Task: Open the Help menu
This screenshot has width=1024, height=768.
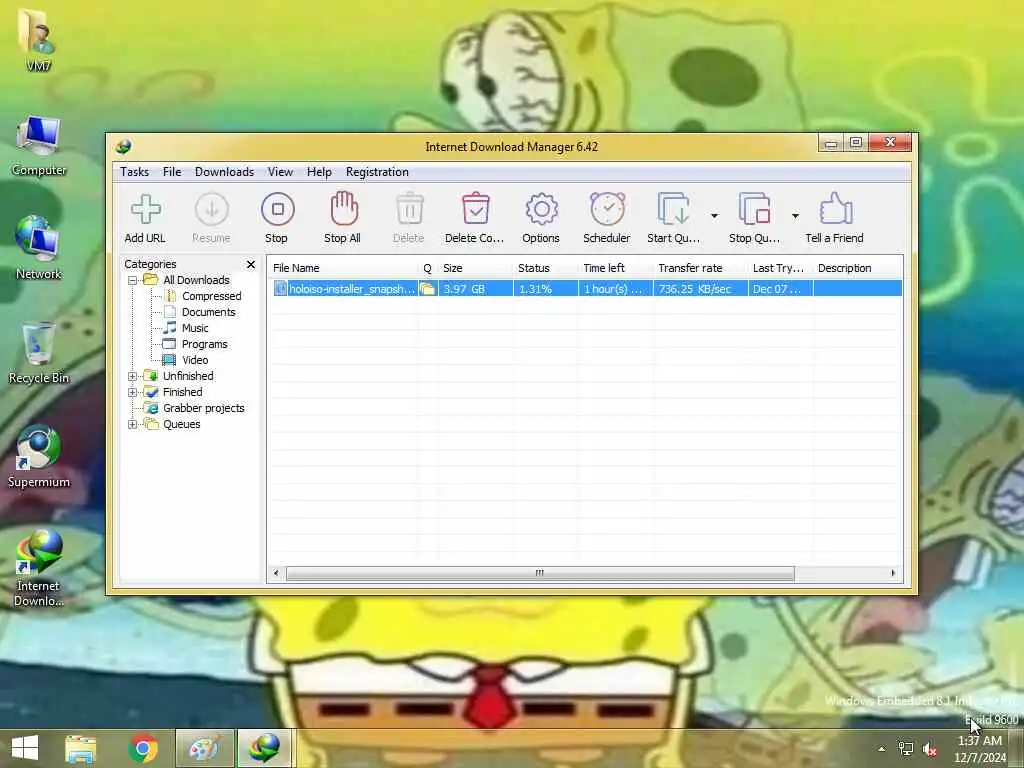Action: click(x=319, y=172)
